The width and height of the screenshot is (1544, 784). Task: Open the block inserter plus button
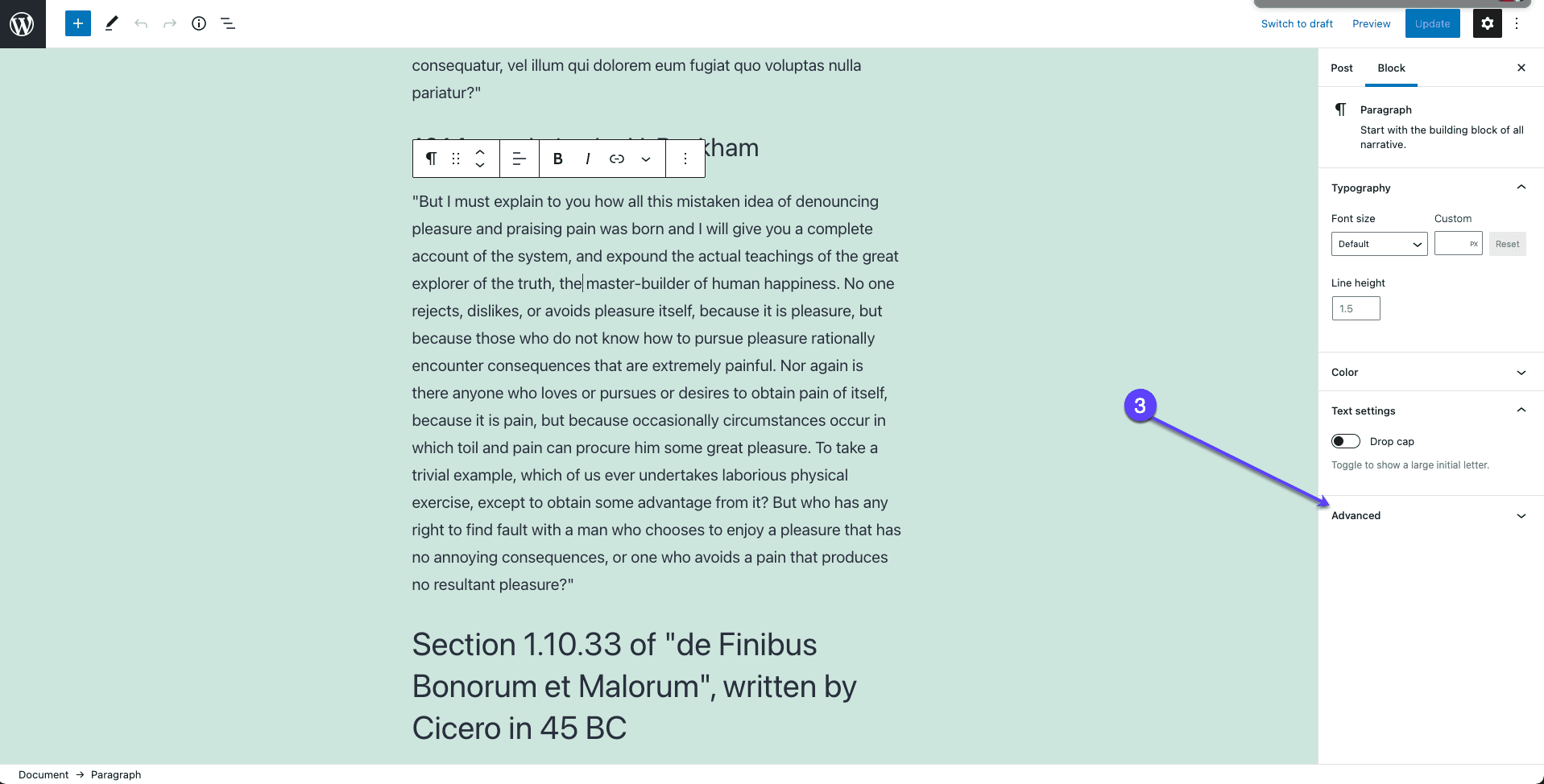[x=78, y=23]
